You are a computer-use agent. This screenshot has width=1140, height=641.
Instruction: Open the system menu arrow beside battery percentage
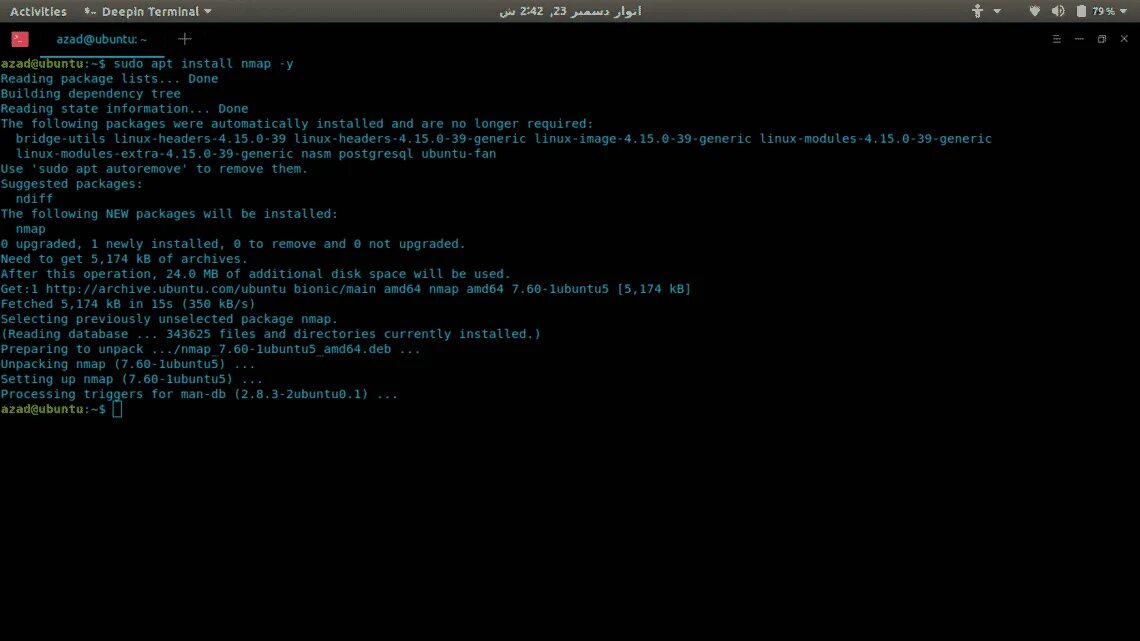(1123, 11)
